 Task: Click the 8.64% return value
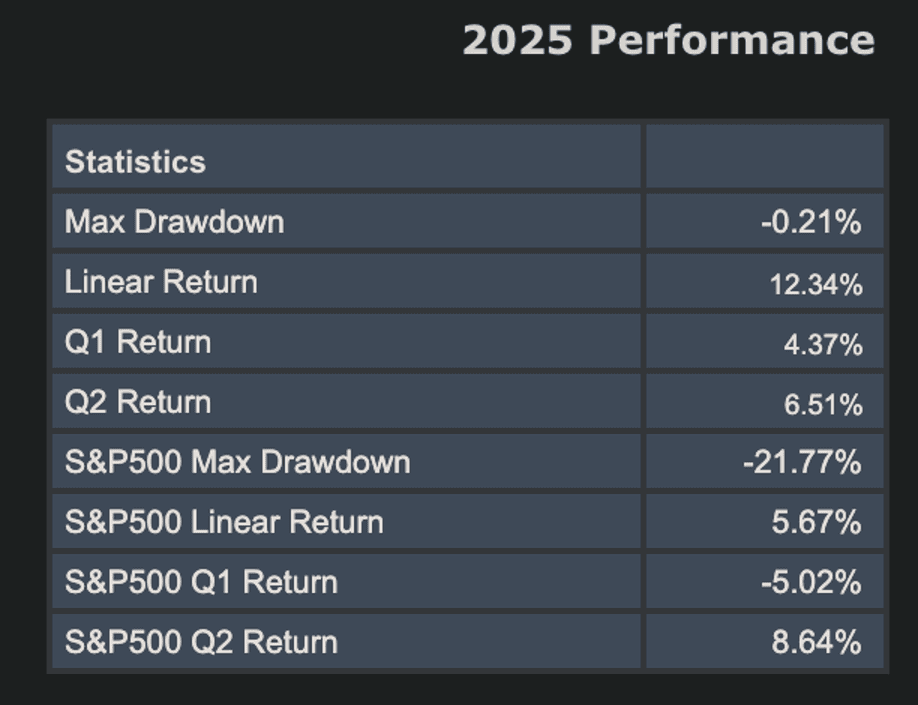point(816,643)
